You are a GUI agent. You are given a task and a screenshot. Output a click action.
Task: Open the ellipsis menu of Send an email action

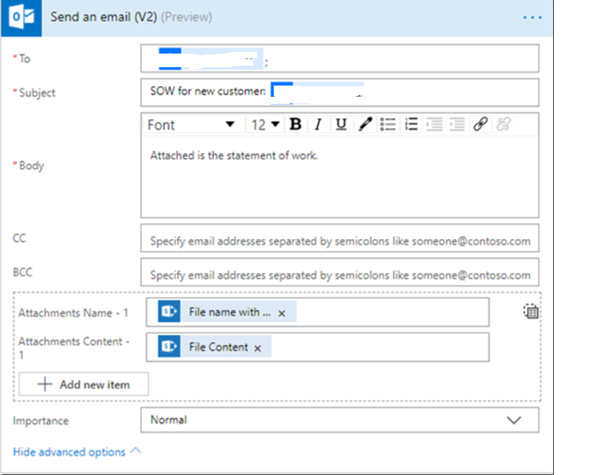click(x=532, y=18)
